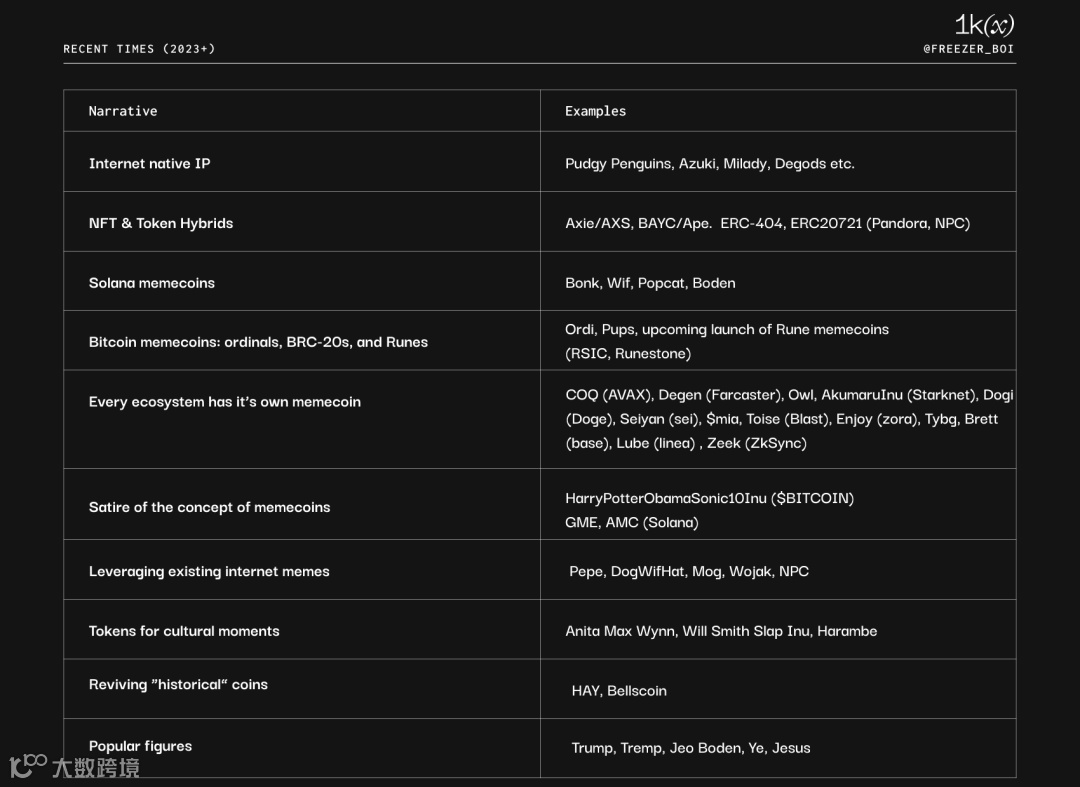
Task: Click the Internet native IP row
Action: click(x=539, y=162)
